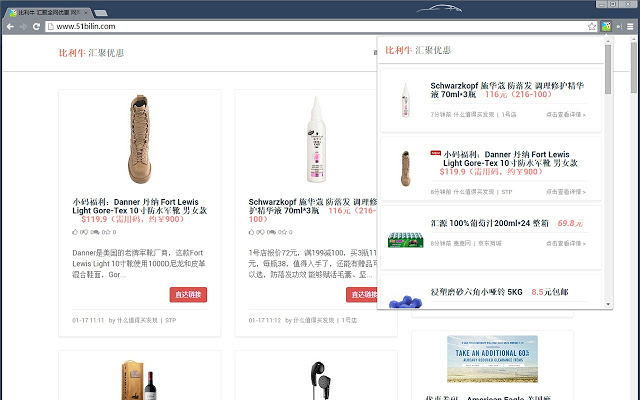
Task: Click the thumbs-down icon under the Danner post
Action: tap(83, 232)
